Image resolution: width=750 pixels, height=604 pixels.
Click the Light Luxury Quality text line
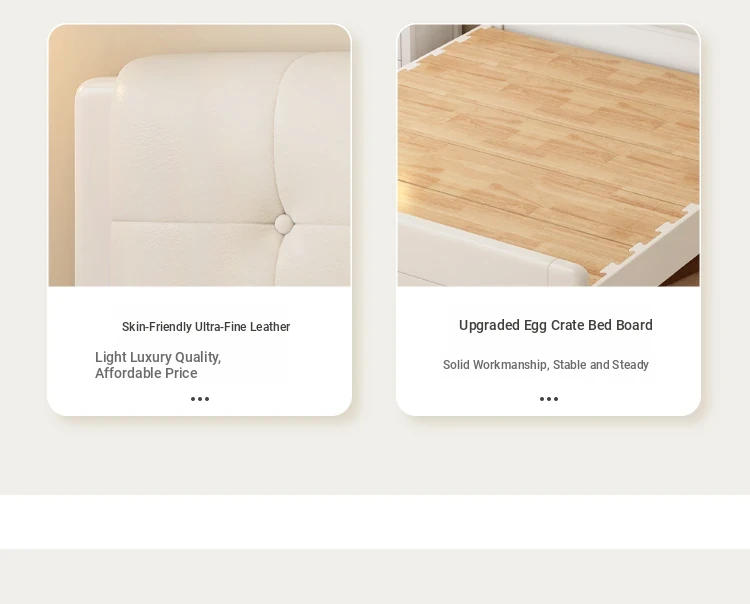pos(158,357)
